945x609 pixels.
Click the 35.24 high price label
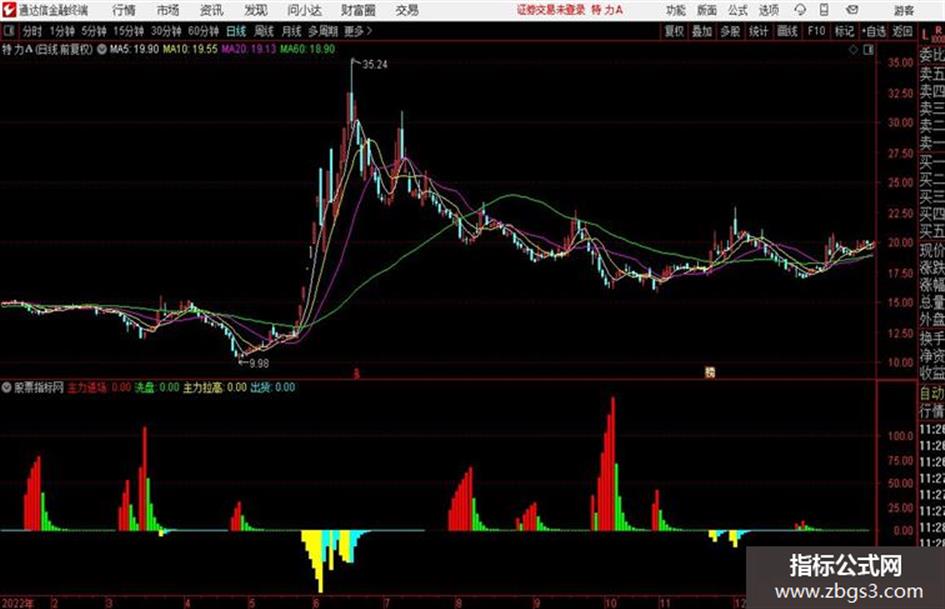coord(375,65)
